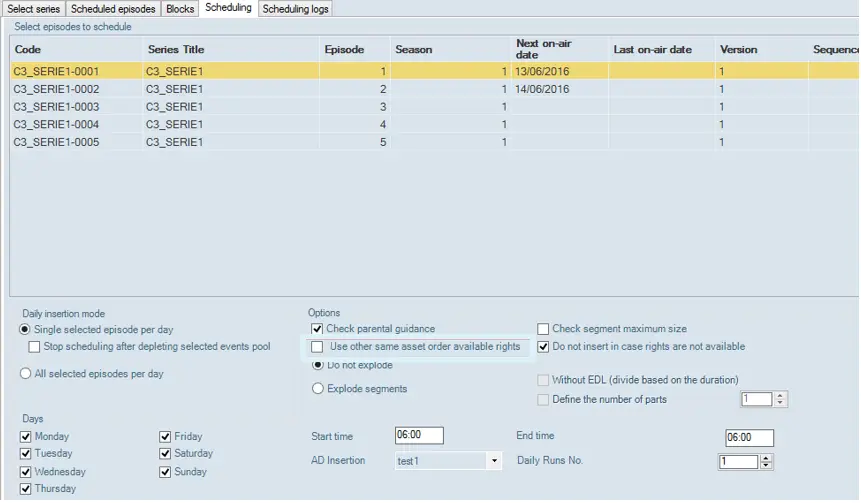Switch to the Select series tab
861x503 pixels.
(x=33, y=9)
